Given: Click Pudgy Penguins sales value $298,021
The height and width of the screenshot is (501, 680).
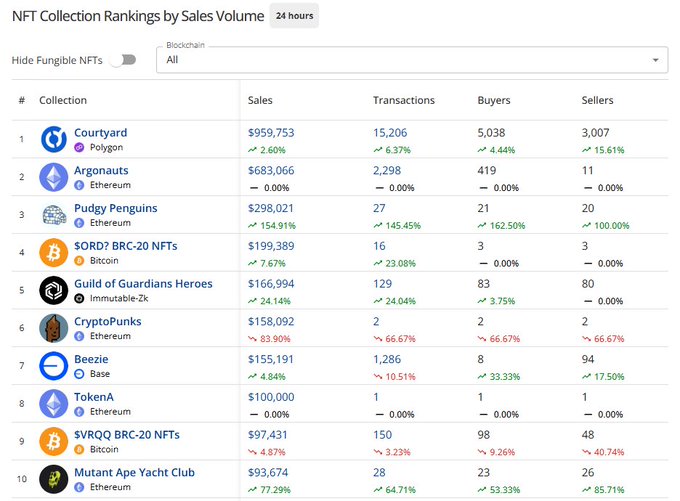Looking at the screenshot, I should 271,208.
